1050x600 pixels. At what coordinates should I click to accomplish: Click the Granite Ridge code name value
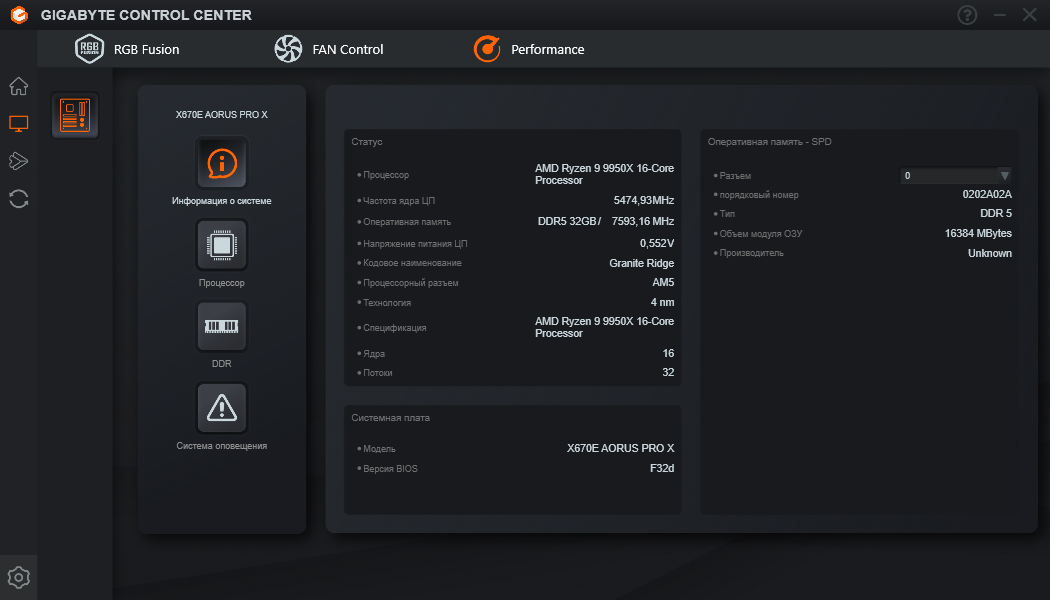[x=642, y=263]
